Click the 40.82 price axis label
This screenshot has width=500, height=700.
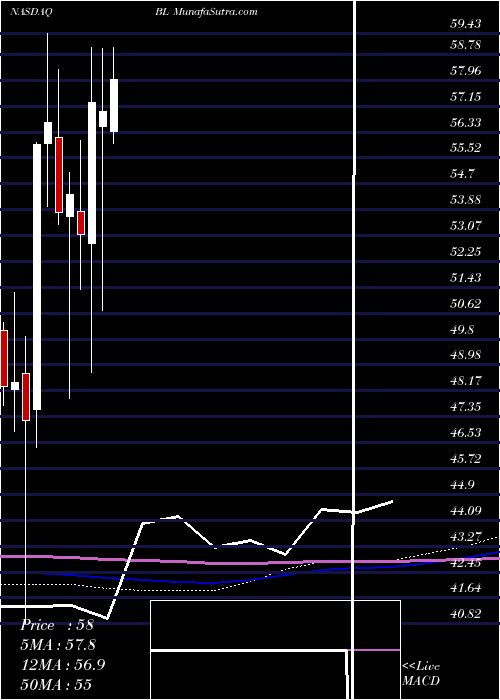(466, 614)
